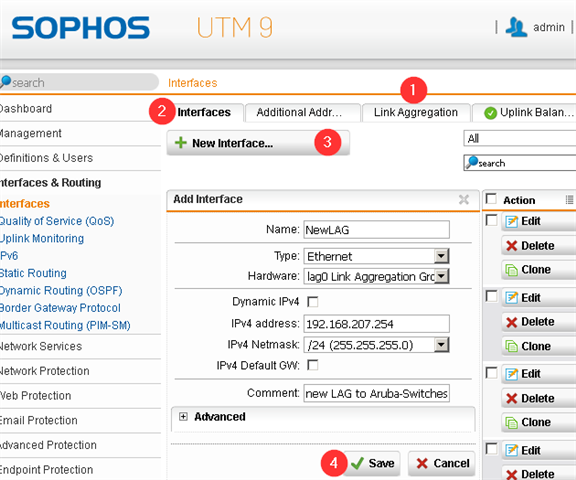Tick the fourth interface row checkbox
Screen dimensions: 576x480
[491, 448]
